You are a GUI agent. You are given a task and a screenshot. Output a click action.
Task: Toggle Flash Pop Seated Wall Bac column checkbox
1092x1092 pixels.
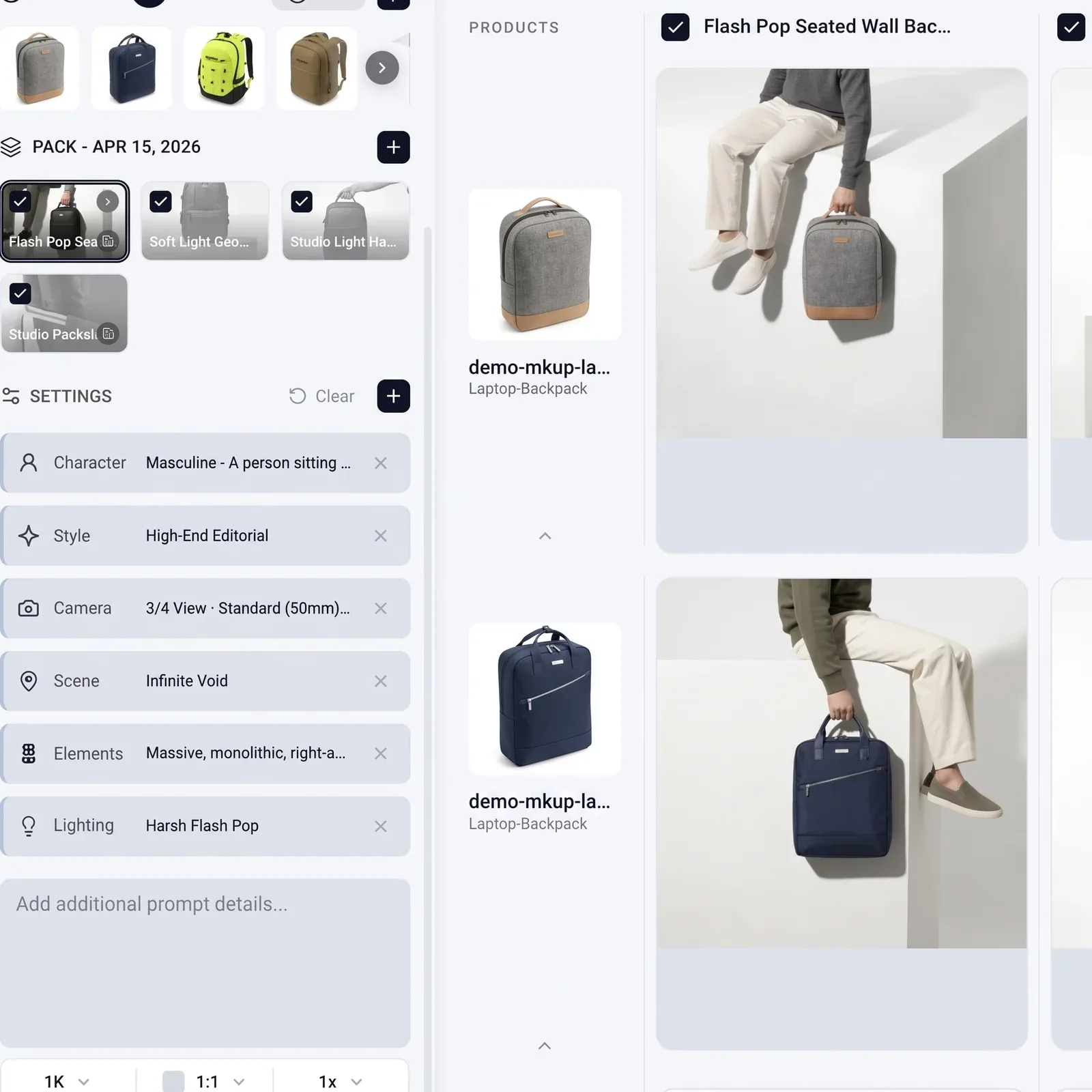click(676, 27)
